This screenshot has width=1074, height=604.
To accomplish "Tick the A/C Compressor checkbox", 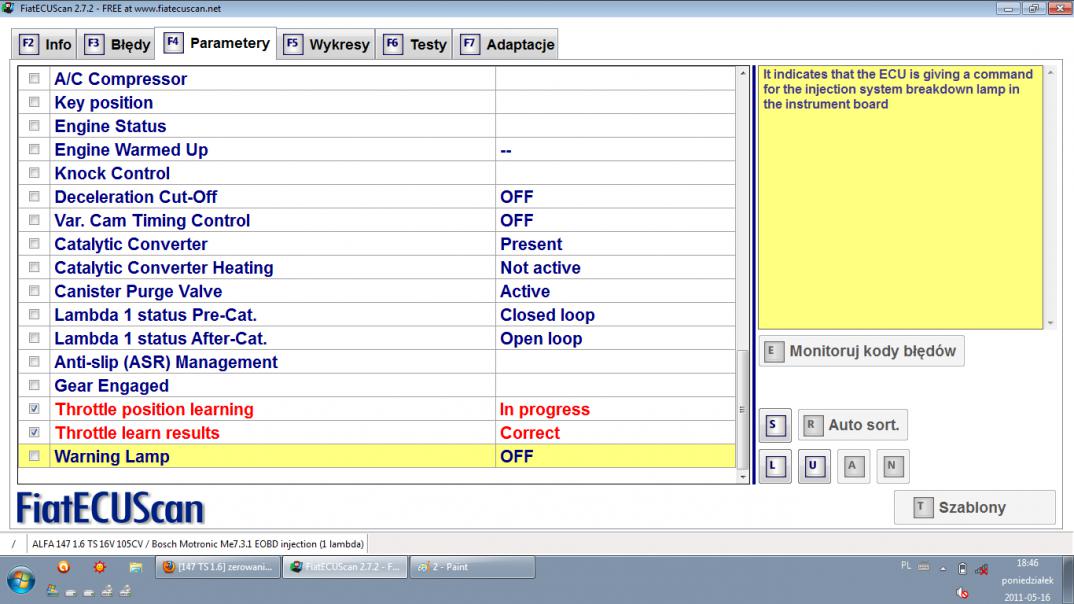I will [x=34, y=79].
